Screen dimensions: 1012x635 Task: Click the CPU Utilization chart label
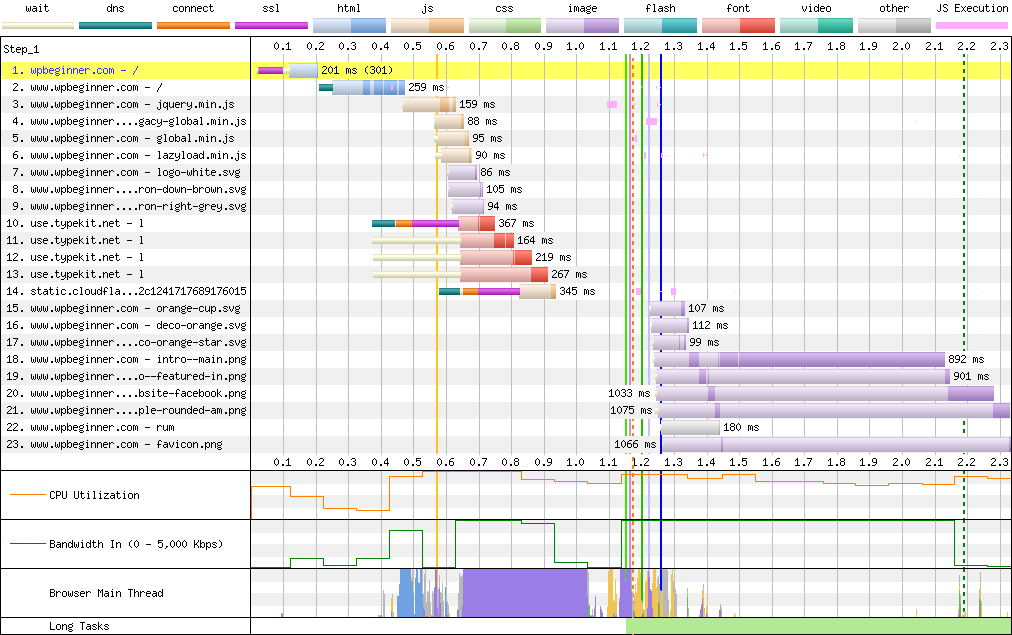click(x=94, y=495)
